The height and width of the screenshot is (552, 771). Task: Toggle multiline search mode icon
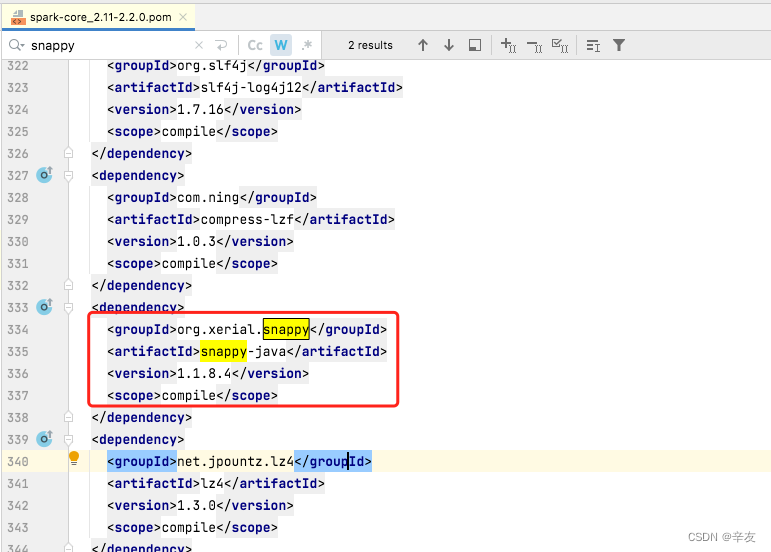pyautogui.click(x=593, y=46)
